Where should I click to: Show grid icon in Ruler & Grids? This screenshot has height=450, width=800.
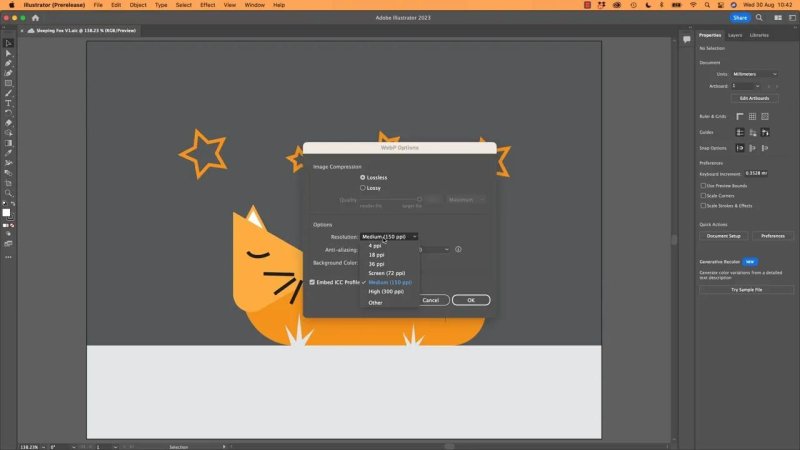coord(753,116)
